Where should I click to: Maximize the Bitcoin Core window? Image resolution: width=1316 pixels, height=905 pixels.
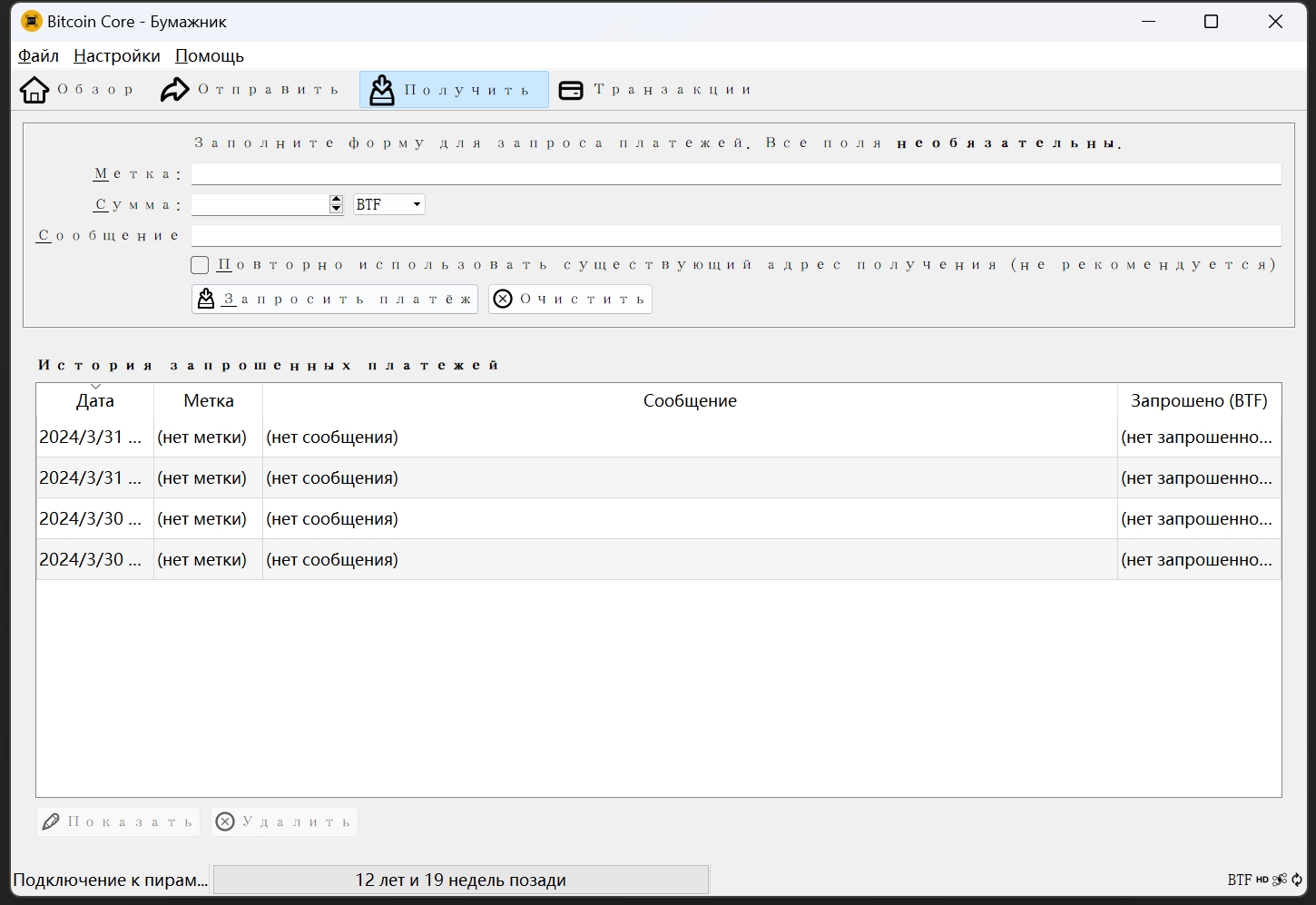coord(1211,21)
